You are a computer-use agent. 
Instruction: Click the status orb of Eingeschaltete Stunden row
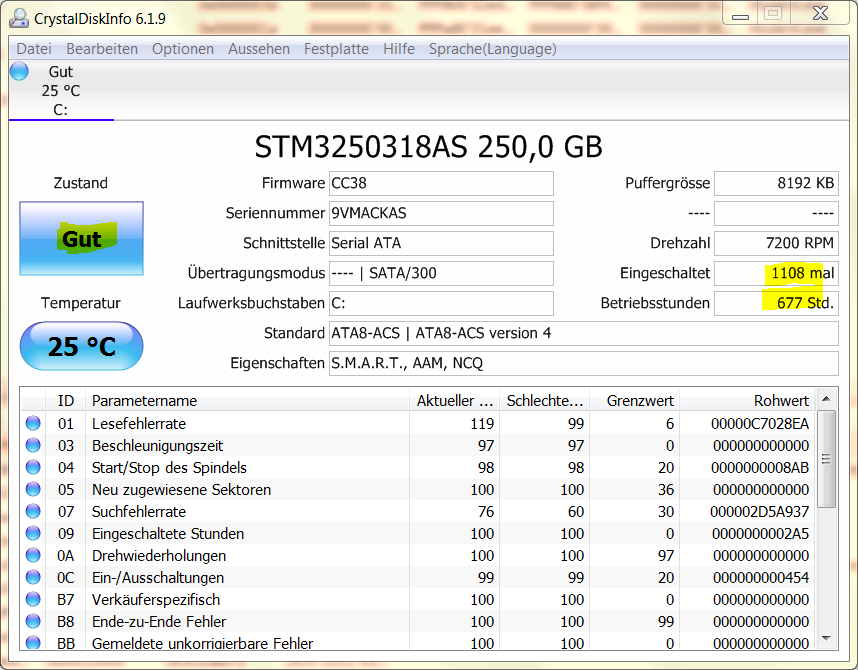[x=33, y=533]
